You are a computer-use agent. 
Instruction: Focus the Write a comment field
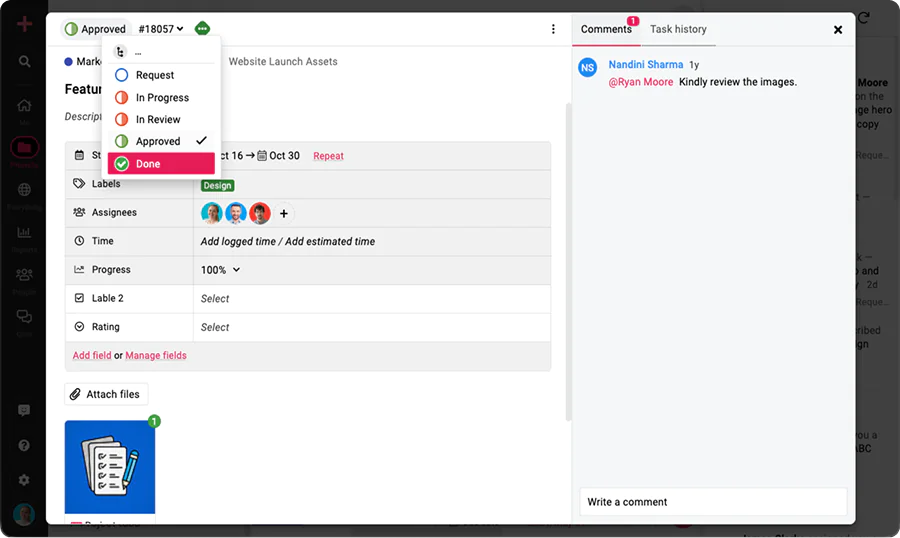(x=713, y=502)
